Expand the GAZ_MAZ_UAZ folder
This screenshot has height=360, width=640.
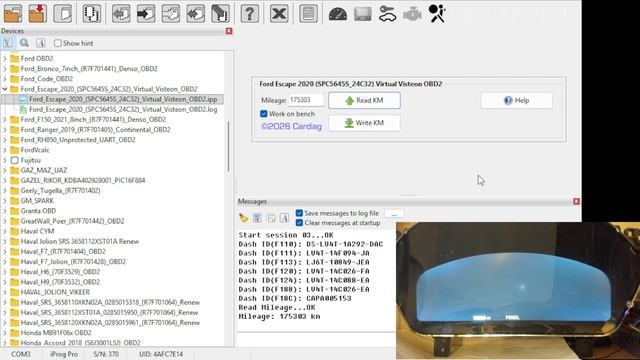point(5,170)
